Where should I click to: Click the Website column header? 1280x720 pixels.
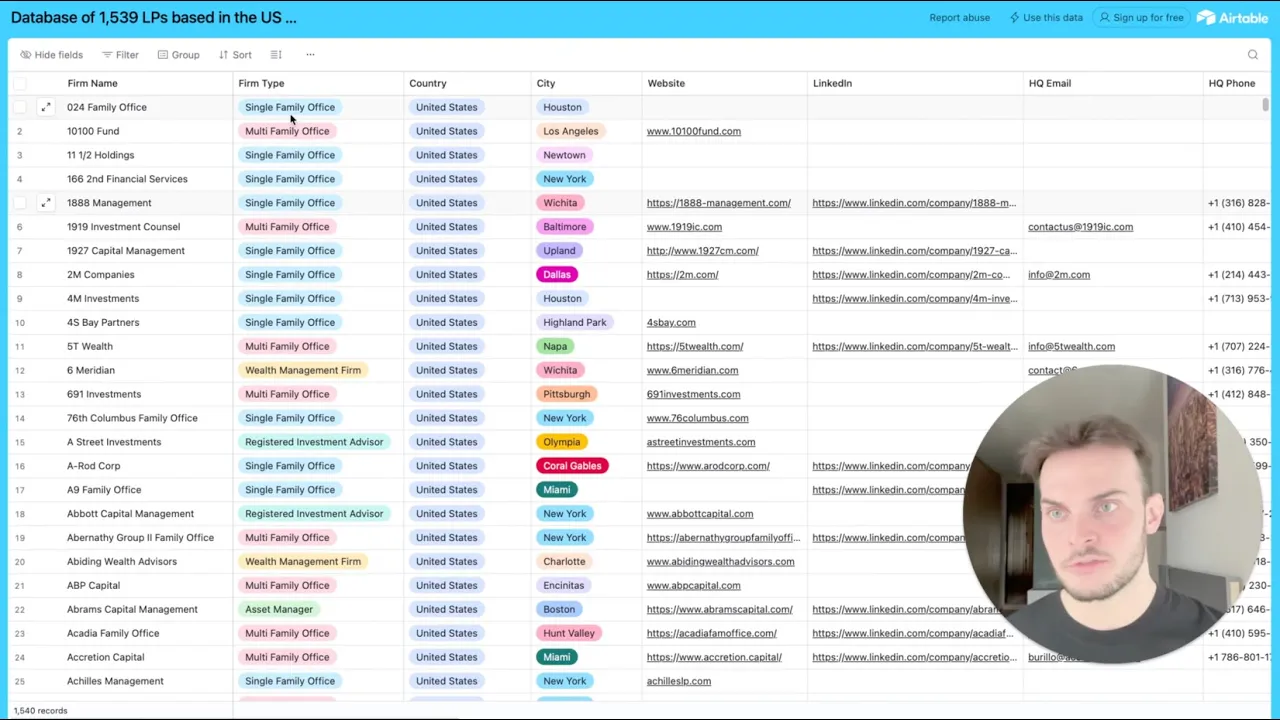(x=666, y=83)
